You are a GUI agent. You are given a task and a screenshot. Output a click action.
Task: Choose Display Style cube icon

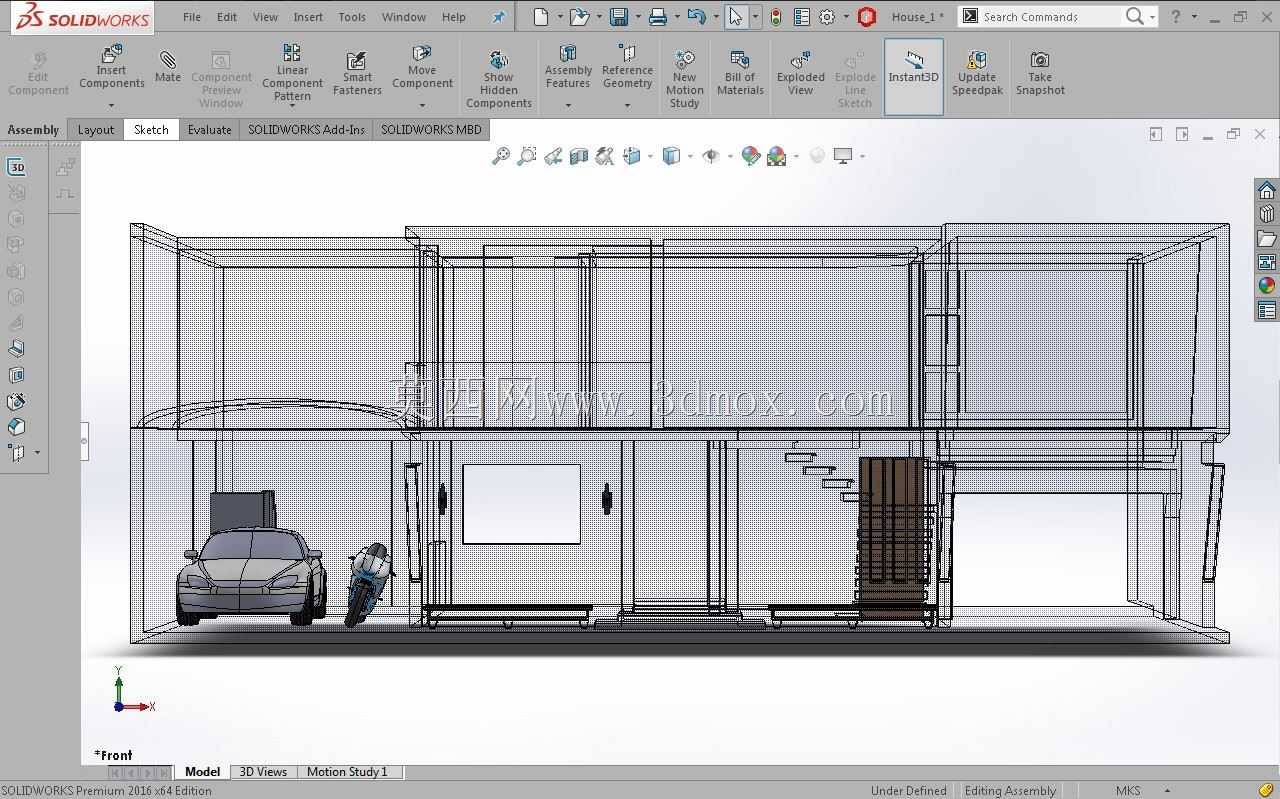[671, 156]
